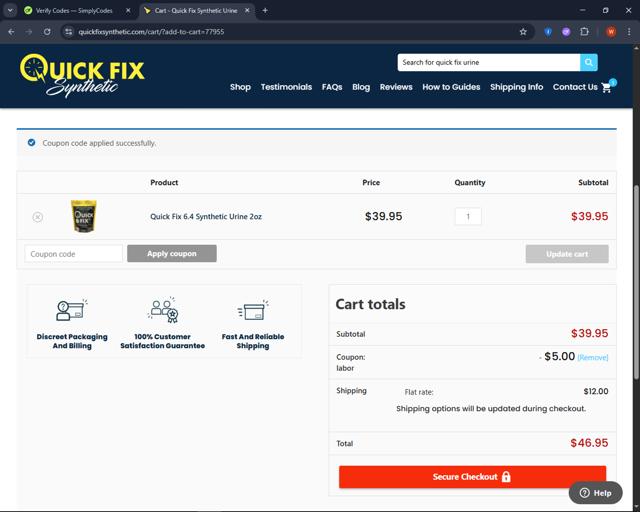
Task: Close the Verify Codes tab
Action: click(x=128, y=11)
